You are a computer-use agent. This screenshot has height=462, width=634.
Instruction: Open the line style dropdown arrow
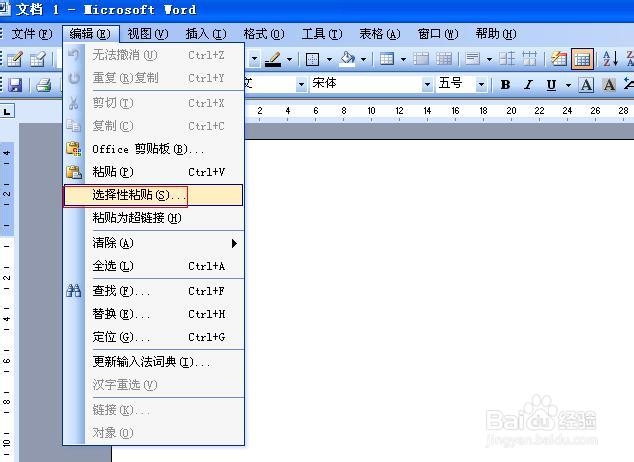[x=254, y=59]
